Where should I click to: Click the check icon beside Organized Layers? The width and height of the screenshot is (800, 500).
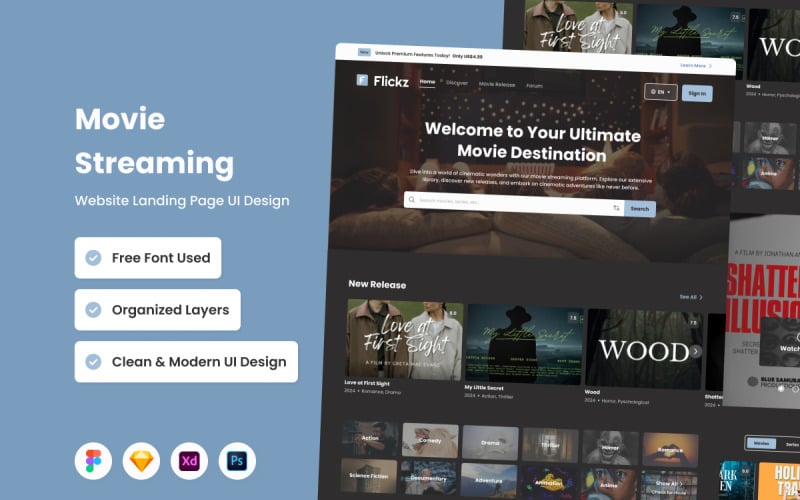click(x=93, y=310)
